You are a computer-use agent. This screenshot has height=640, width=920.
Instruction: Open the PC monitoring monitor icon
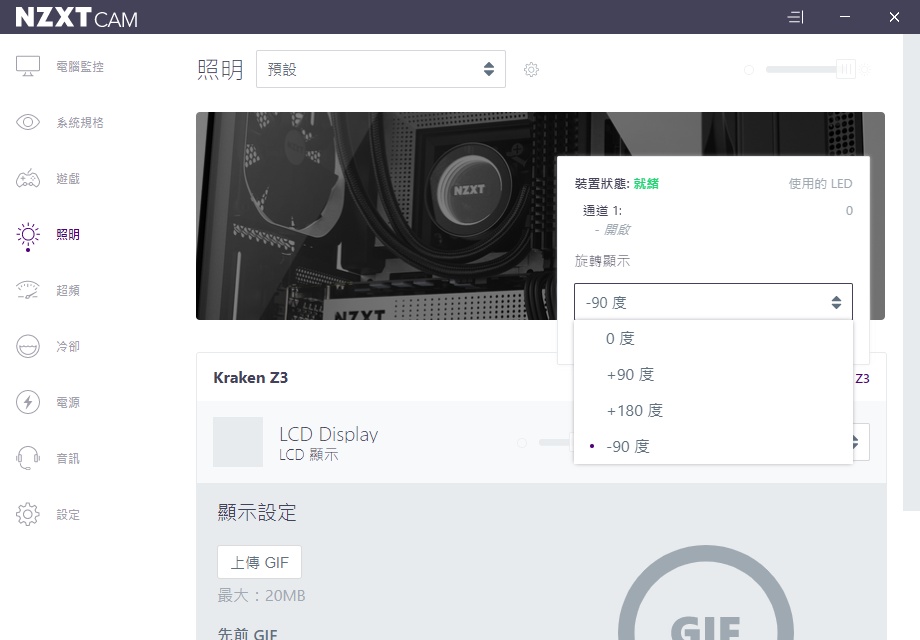click(28, 66)
